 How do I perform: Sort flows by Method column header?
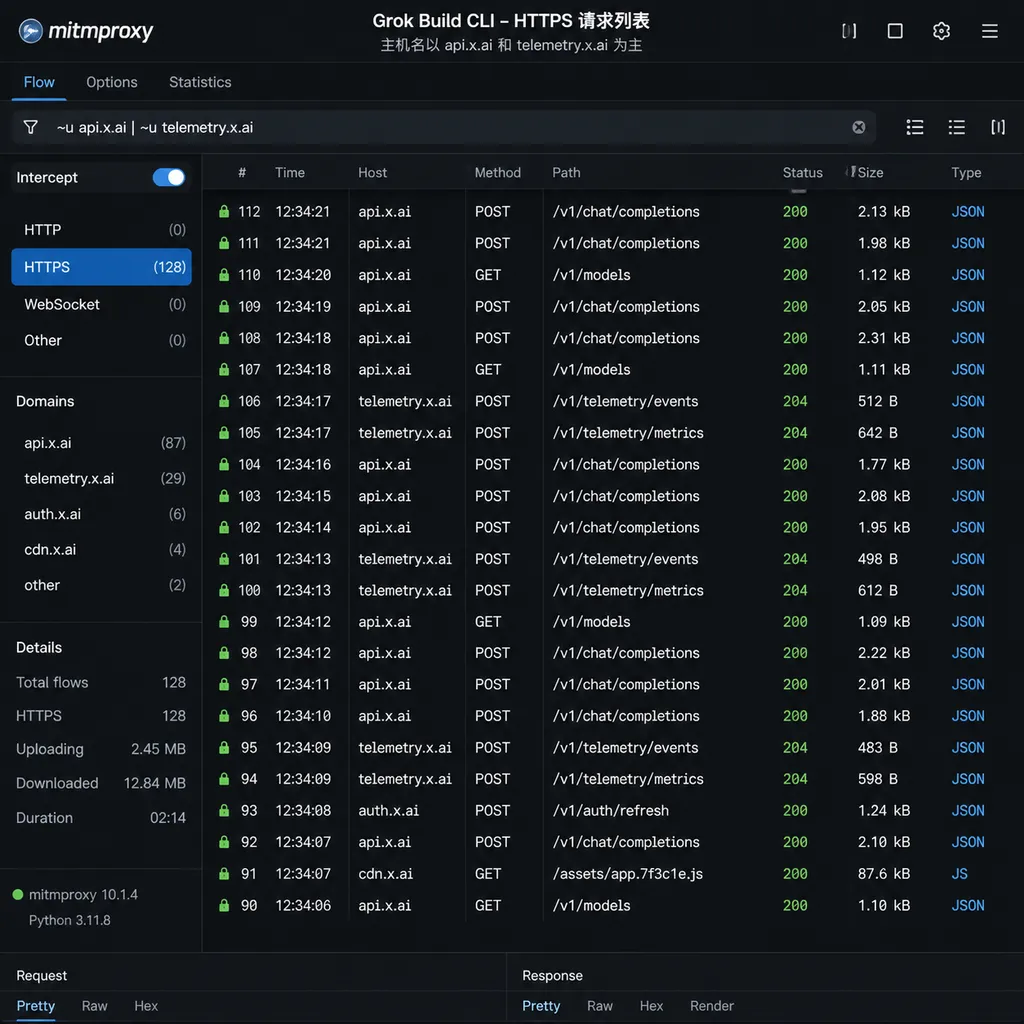click(498, 172)
